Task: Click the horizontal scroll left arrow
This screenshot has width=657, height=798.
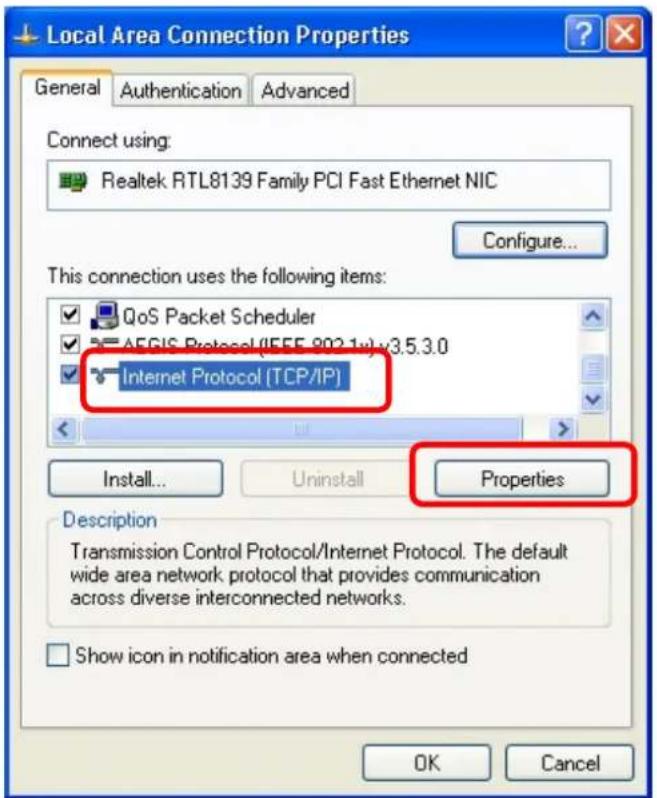Action: pyautogui.click(x=64, y=429)
